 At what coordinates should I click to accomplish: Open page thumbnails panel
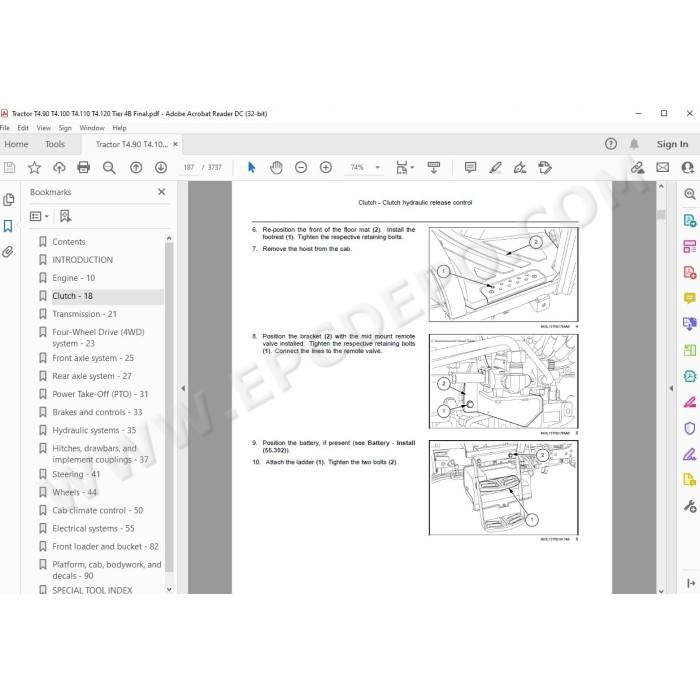(8, 200)
